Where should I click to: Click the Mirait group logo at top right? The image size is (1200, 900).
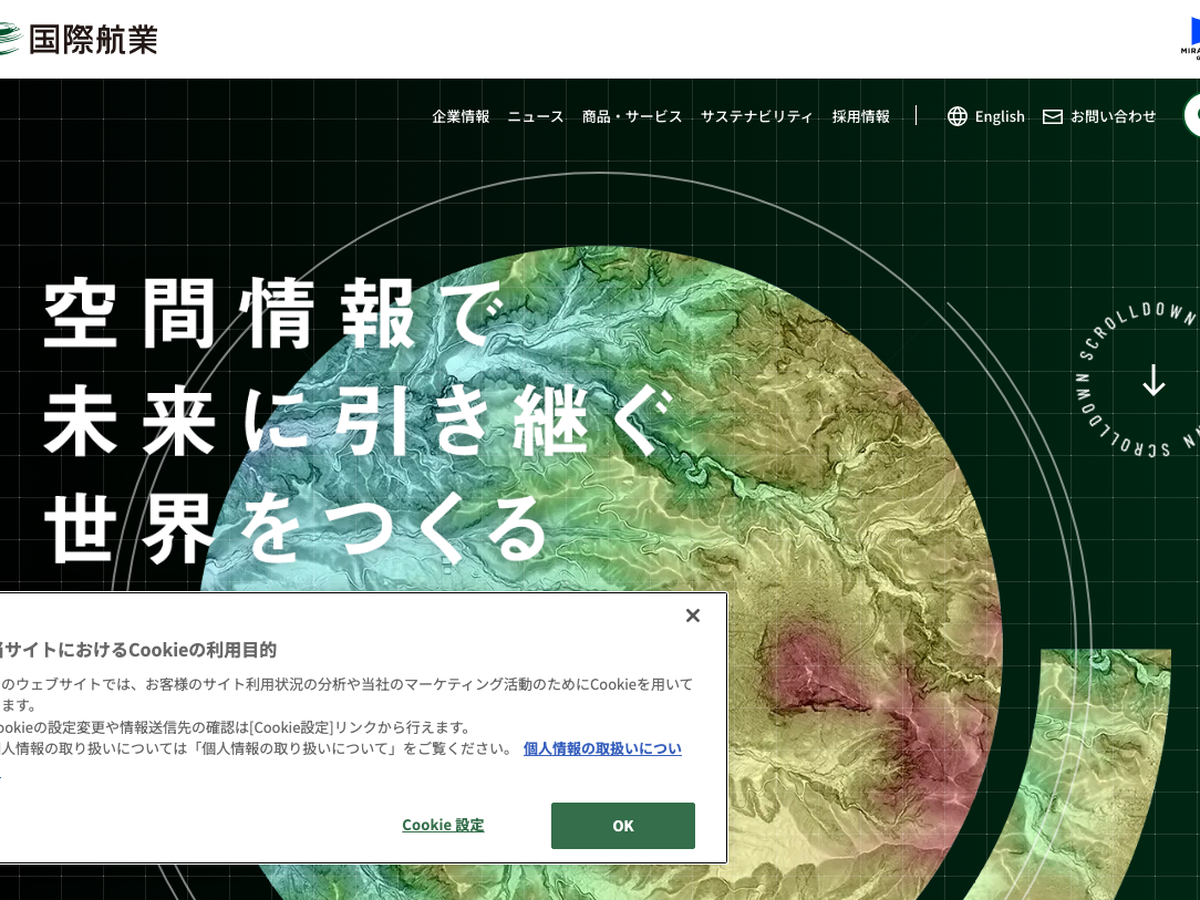point(1190,38)
